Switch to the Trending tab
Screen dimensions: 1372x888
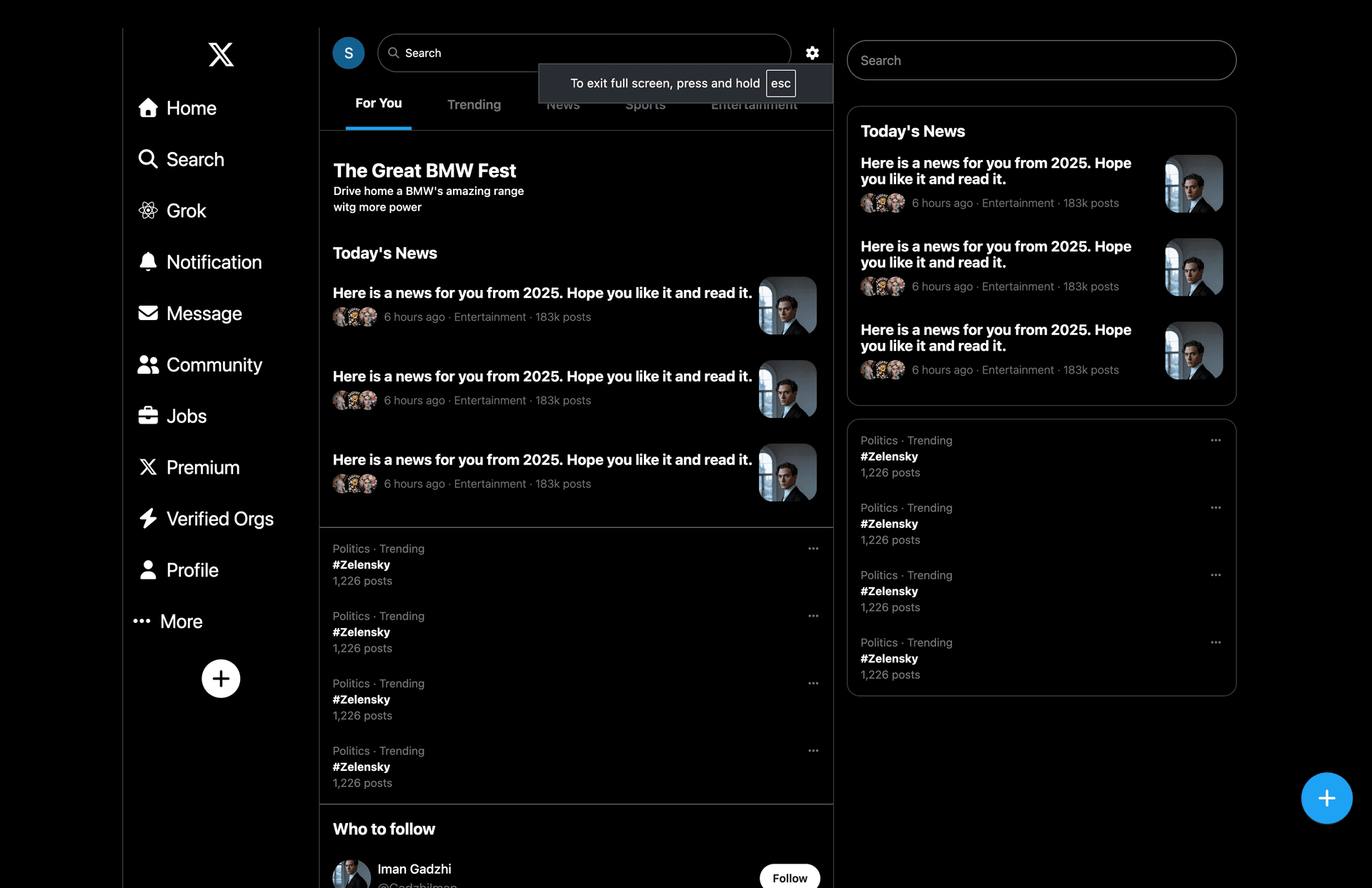pyautogui.click(x=474, y=104)
